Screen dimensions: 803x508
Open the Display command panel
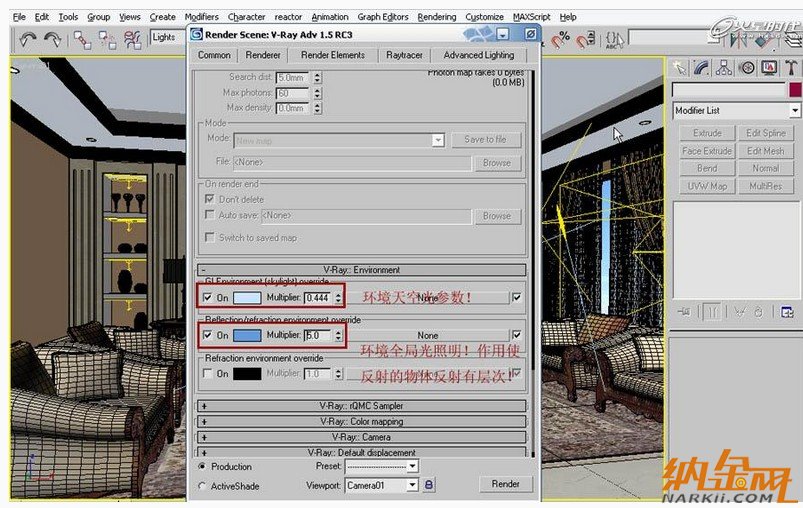[x=769, y=68]
